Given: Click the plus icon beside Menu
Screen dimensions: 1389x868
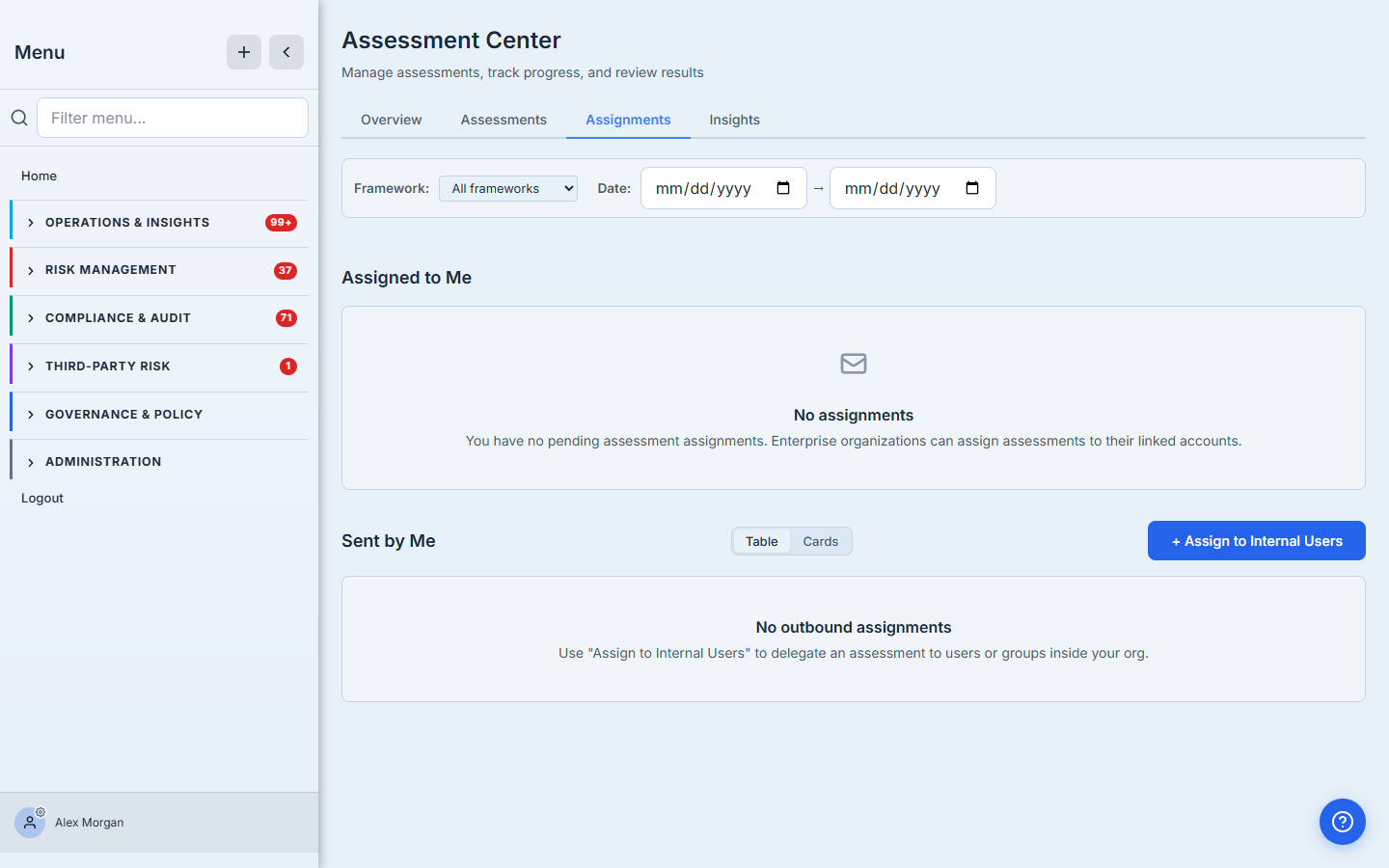Looking at the screenshot, I should (244, 52).
